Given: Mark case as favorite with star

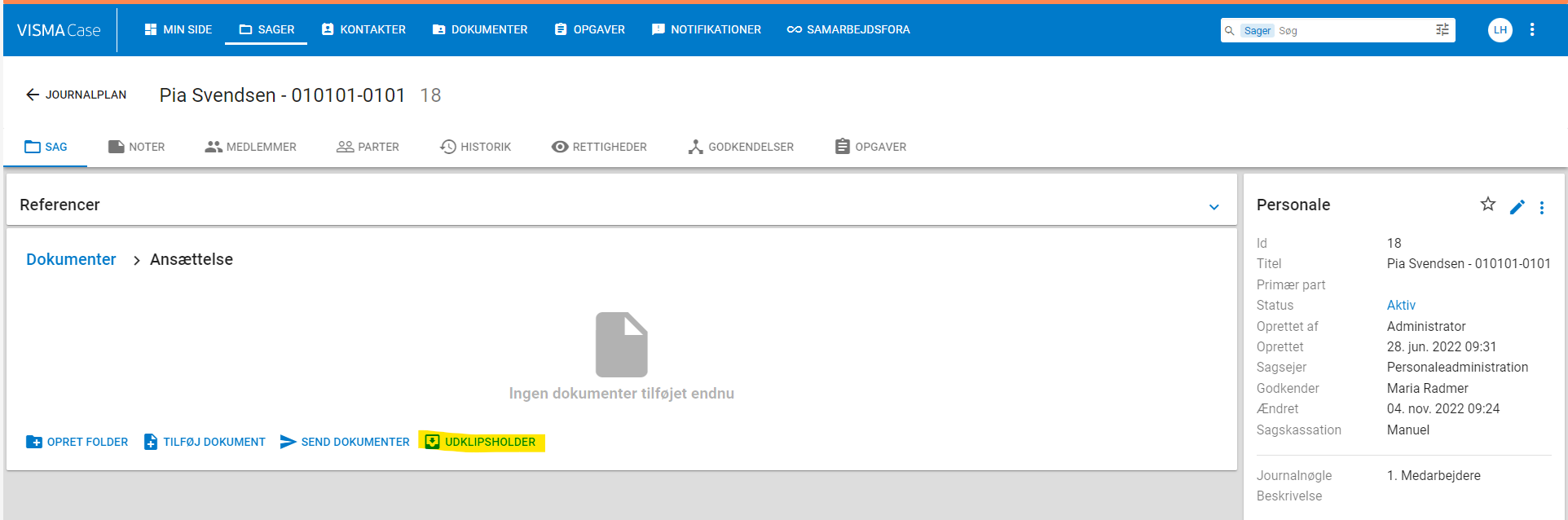Looking at the screenshot, I should (x=1488, y=205).
